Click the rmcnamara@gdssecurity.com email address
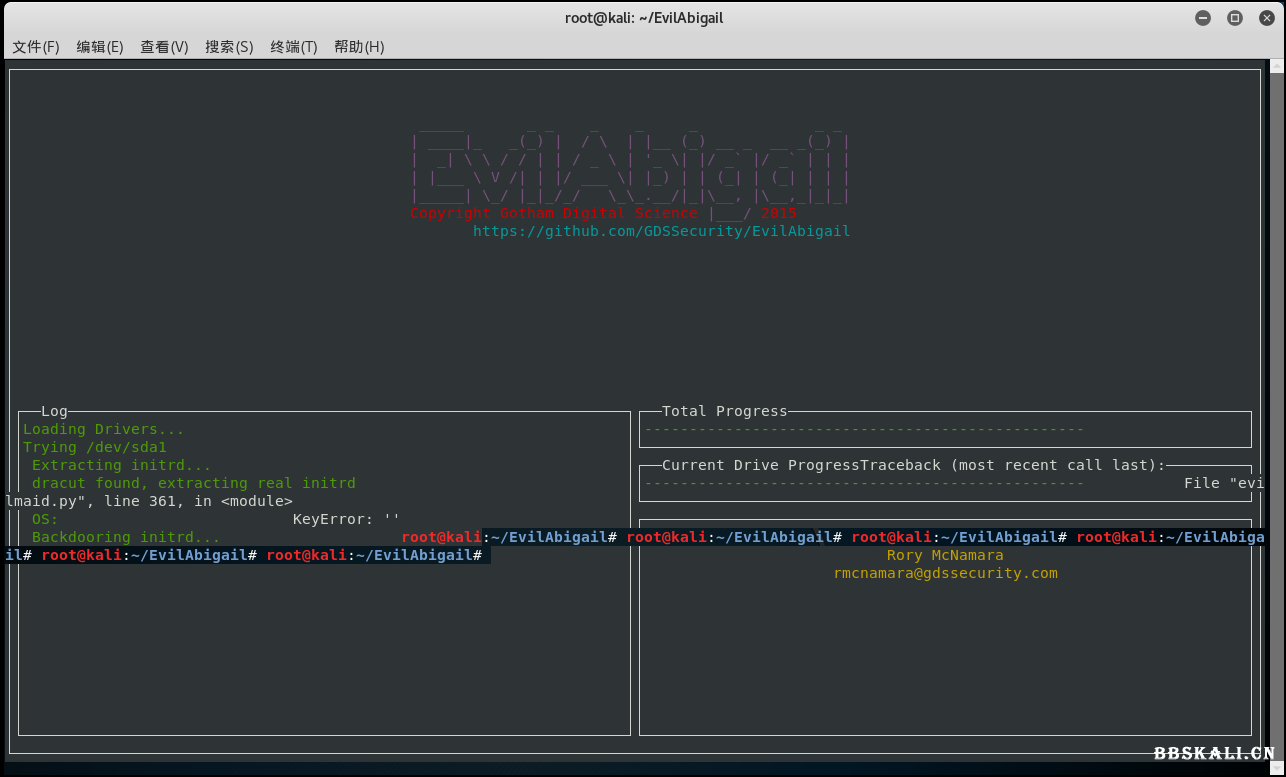Screen dimensions: 1286x777 [x=945, y=573]
